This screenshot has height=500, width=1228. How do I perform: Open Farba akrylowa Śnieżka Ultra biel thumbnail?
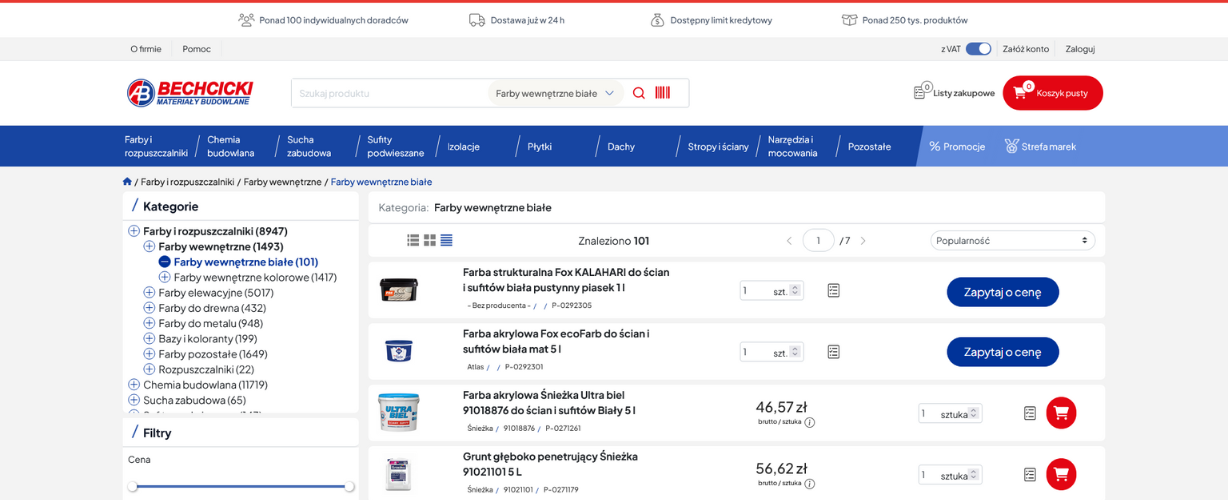398,412
